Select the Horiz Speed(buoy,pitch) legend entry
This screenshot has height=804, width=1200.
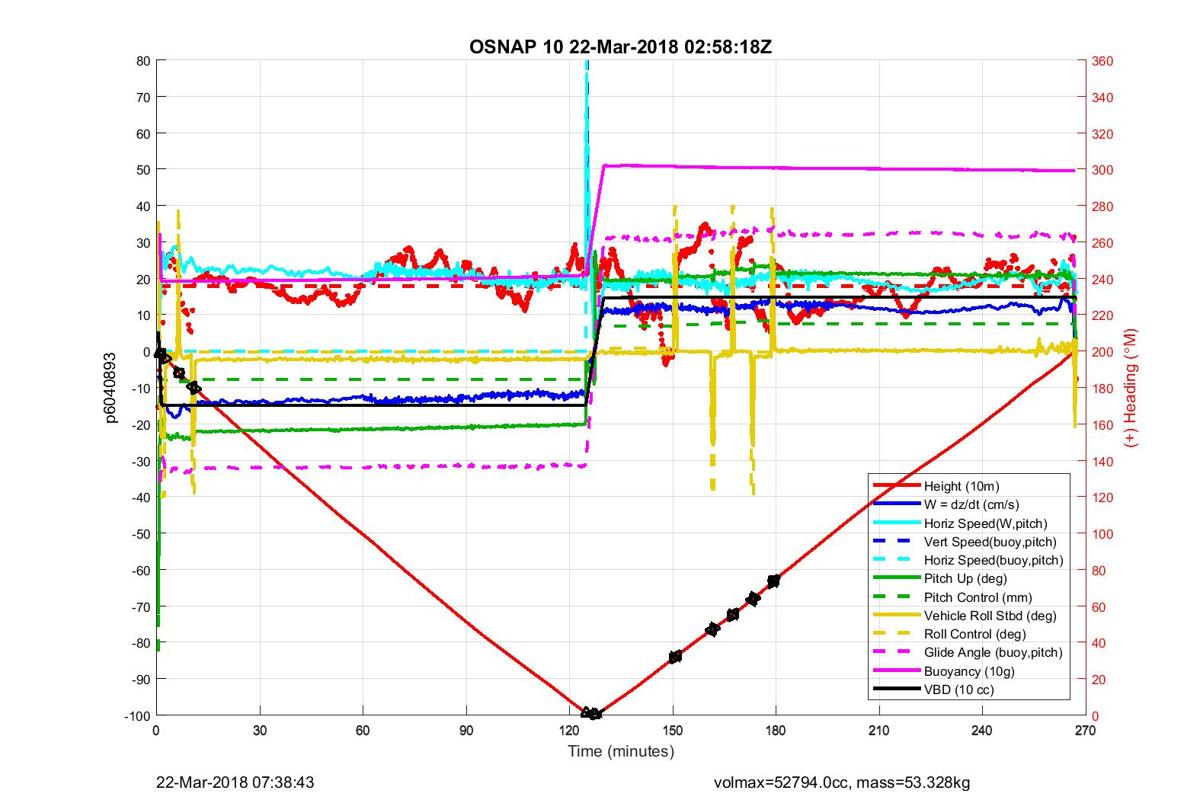[x=969, y=559]
